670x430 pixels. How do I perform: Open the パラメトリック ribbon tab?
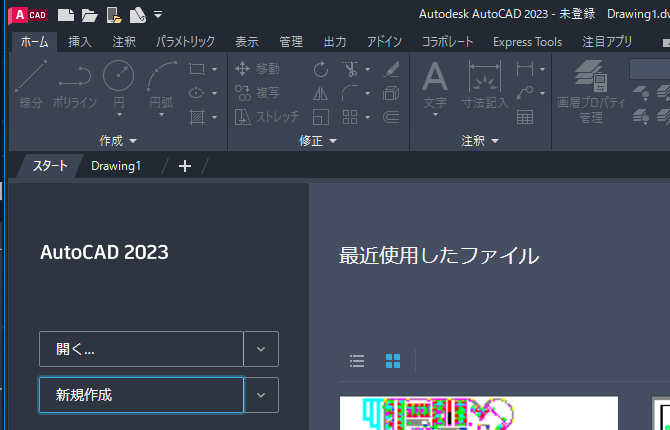pos(185,42)
